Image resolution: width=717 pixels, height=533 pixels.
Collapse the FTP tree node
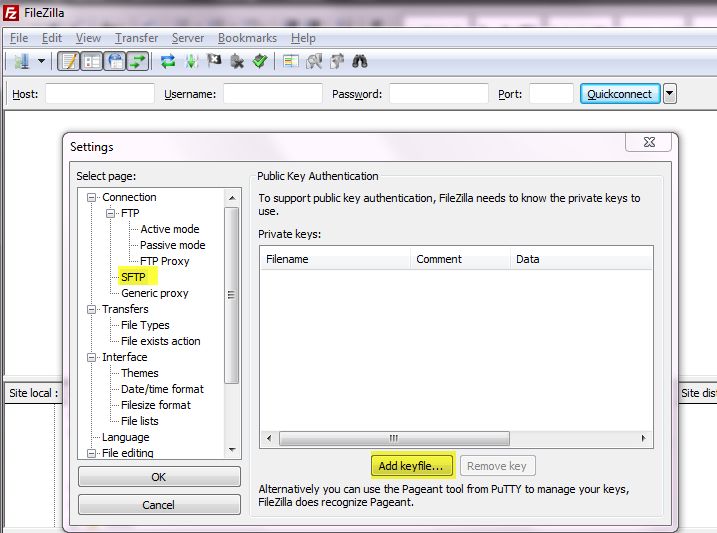coord(110,213)
